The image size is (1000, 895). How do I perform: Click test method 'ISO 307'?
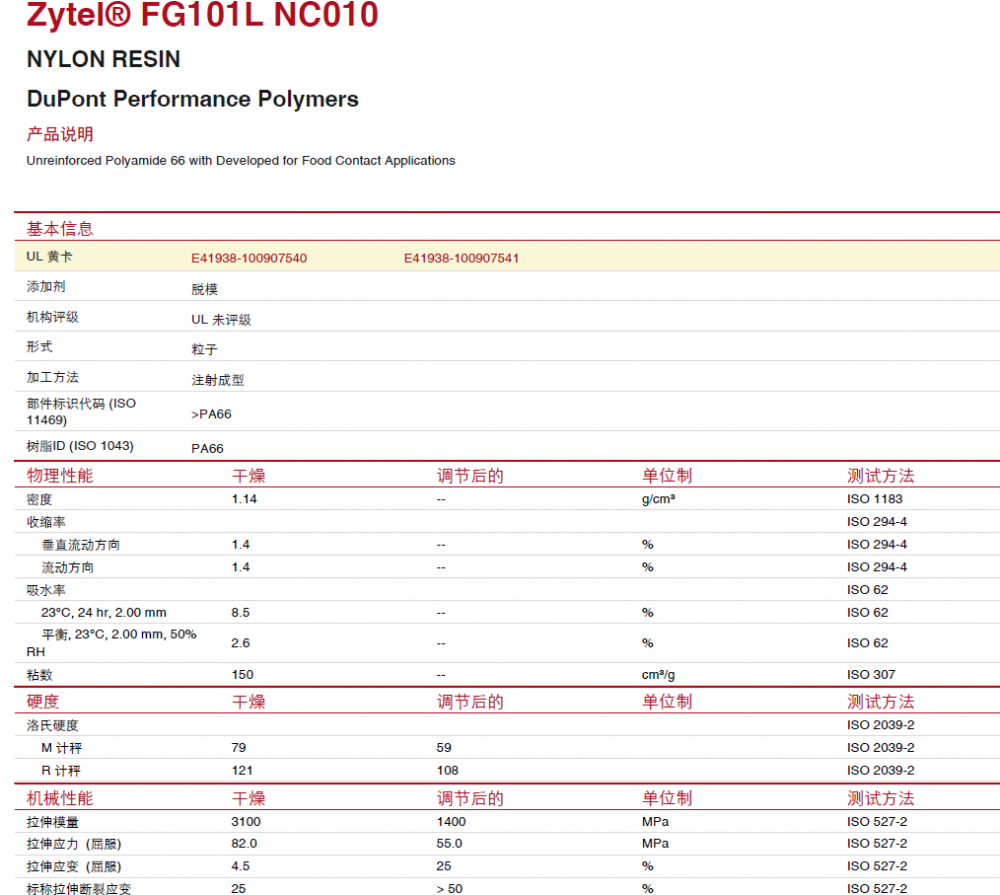coord(871,674)
